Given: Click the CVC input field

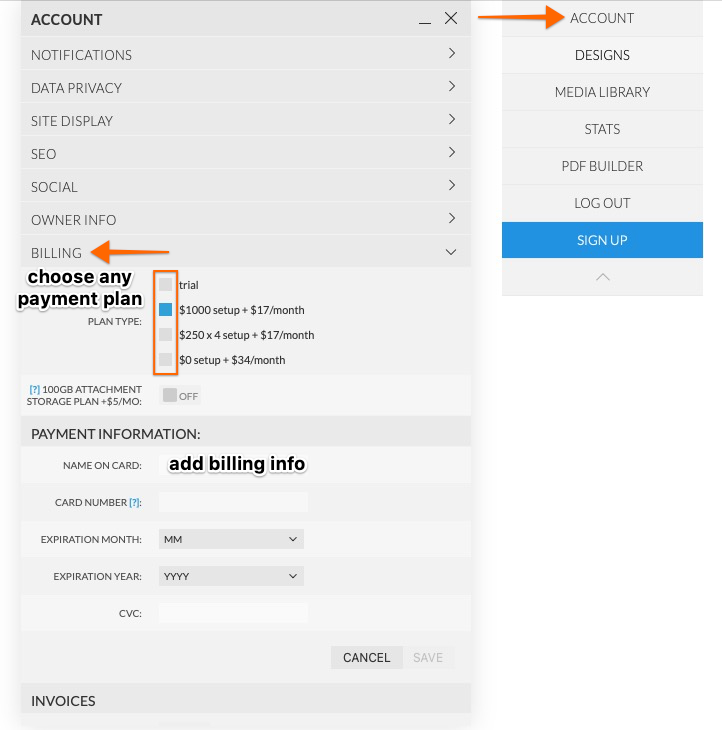Looking at the screenshot, I should pyautogui.click(x=233, y=613).
